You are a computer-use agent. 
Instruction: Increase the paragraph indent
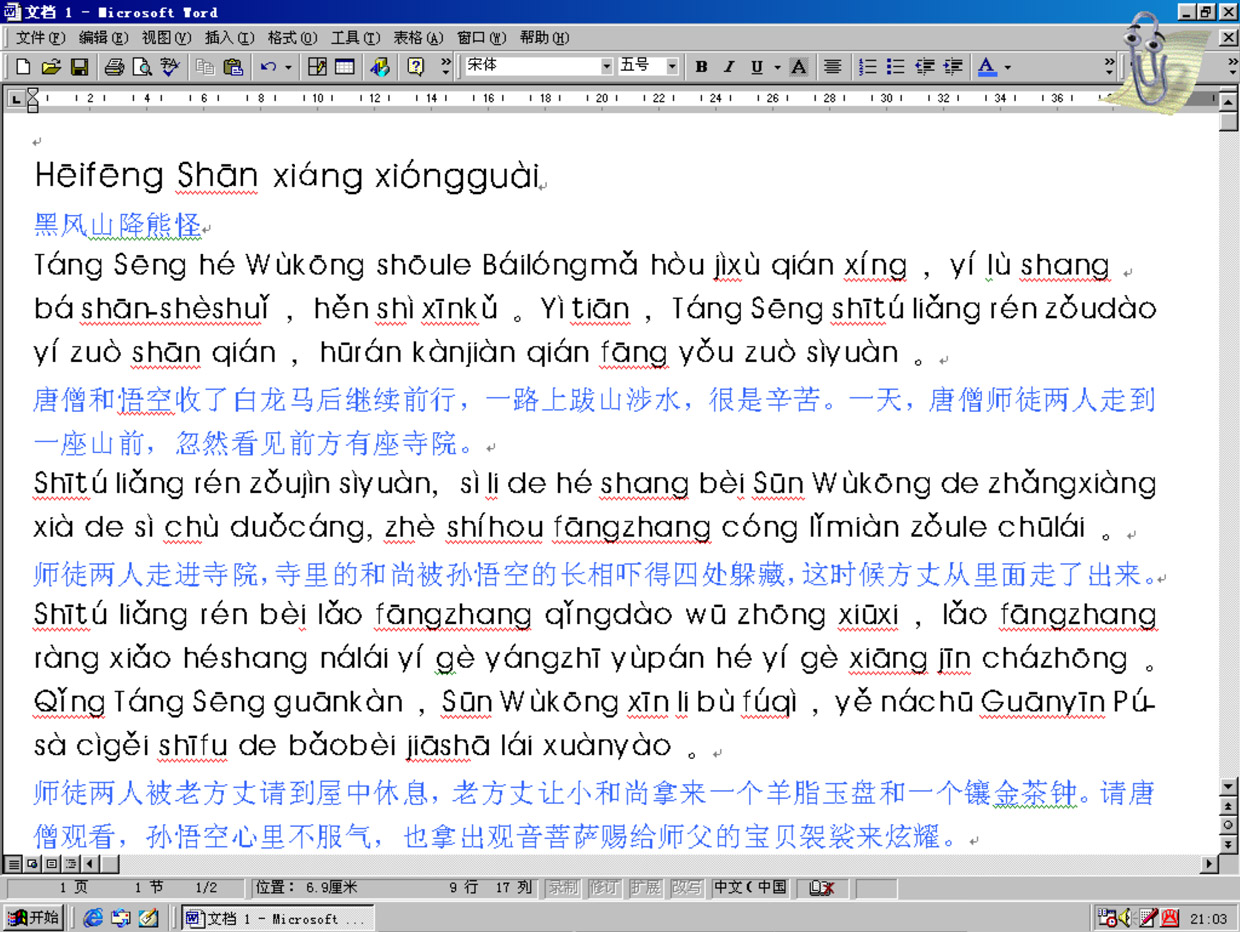pyautogui.click(x=953, y=67)
